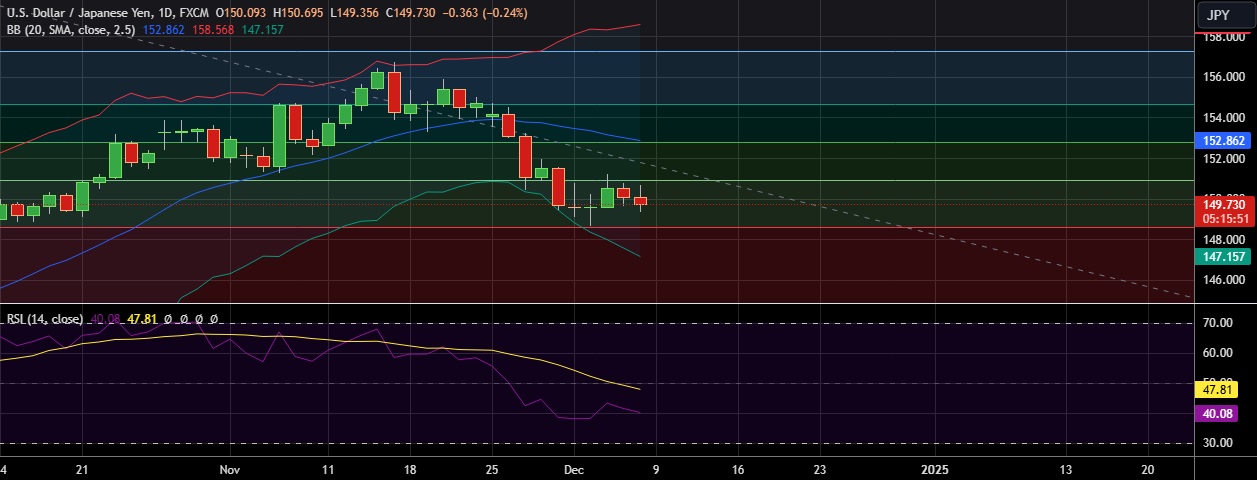Screen dimensions: 1257x480
Task: Click the red 149.730 last price tag
Action: click(1223, 204)
